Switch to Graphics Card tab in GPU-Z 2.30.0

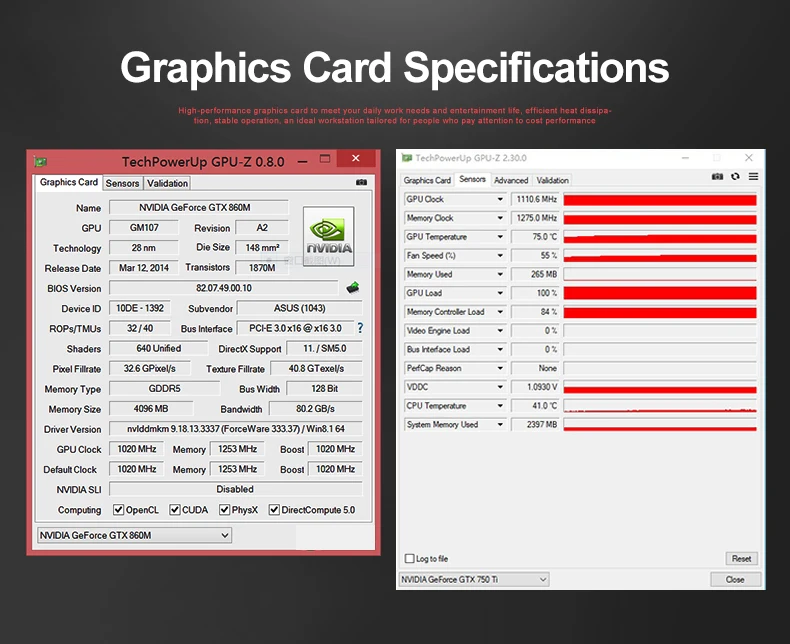tap(427, 180)
